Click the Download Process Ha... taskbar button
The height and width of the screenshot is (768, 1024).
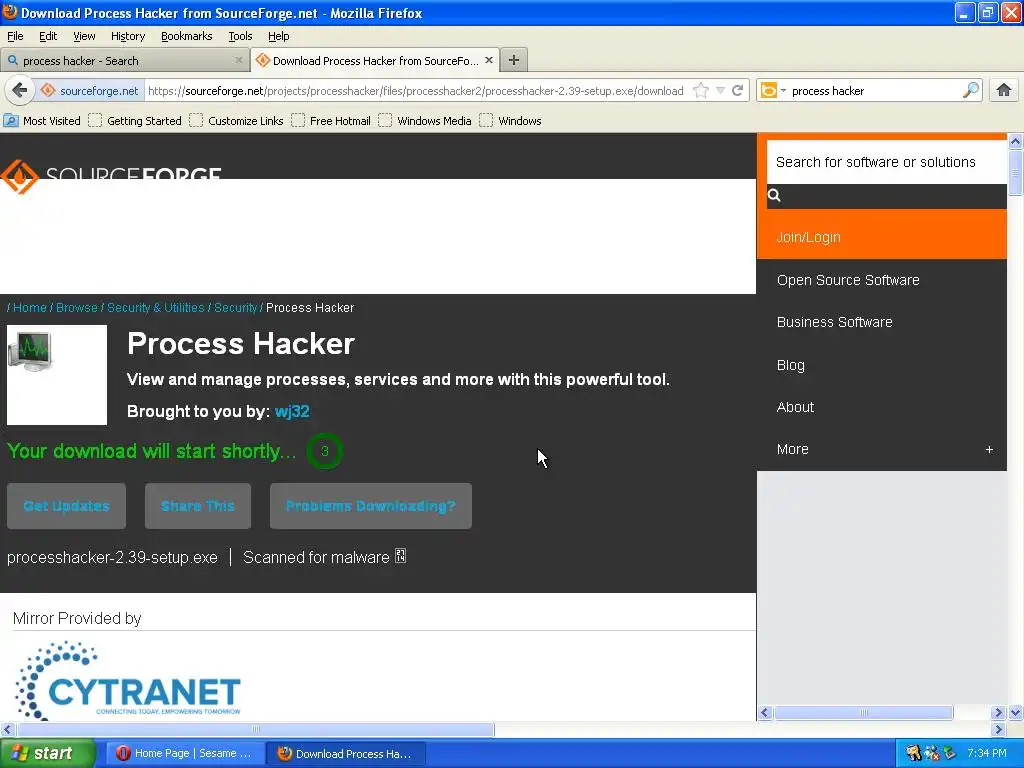[x=346, y=753]
